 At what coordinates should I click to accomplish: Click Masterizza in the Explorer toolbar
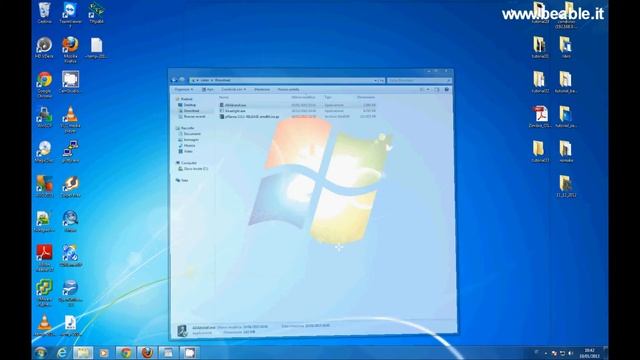coord(262,89)
